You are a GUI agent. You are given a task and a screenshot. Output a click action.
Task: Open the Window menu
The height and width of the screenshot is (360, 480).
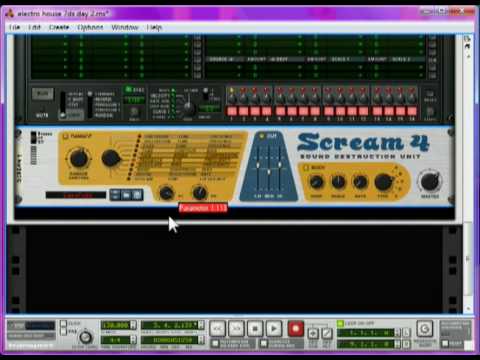coord(125,27)
